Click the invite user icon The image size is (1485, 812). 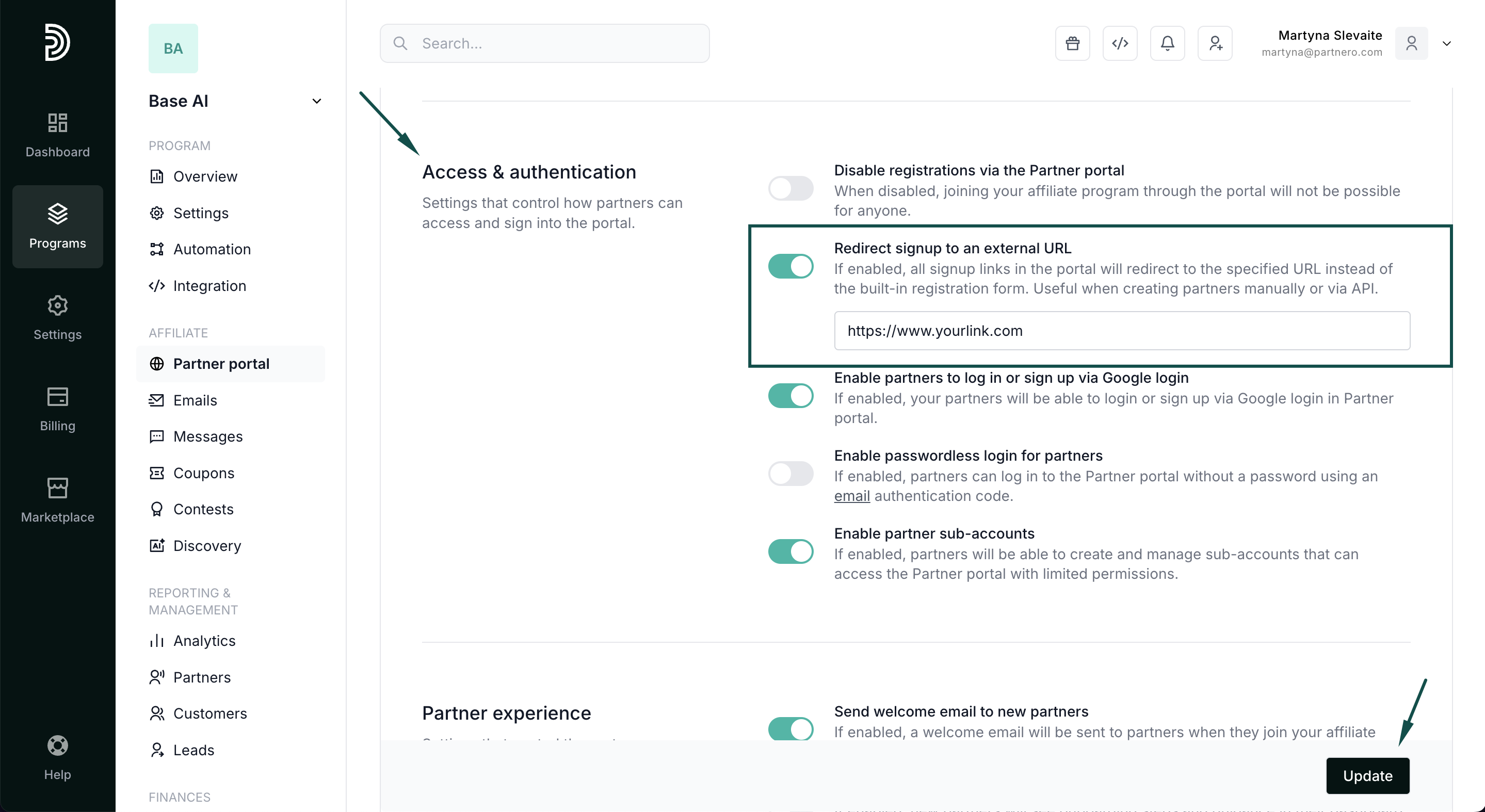(1215, 43)
